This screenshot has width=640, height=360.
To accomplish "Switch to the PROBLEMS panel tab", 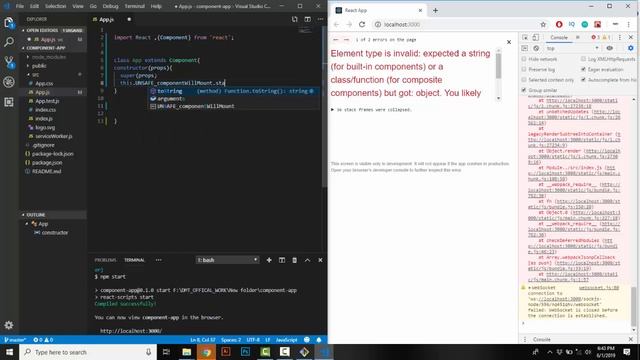I will point(105,260).
